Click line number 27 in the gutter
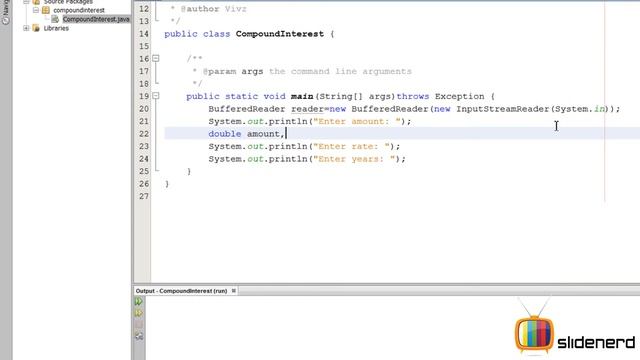The image size is (640, 360). point(144,196)
